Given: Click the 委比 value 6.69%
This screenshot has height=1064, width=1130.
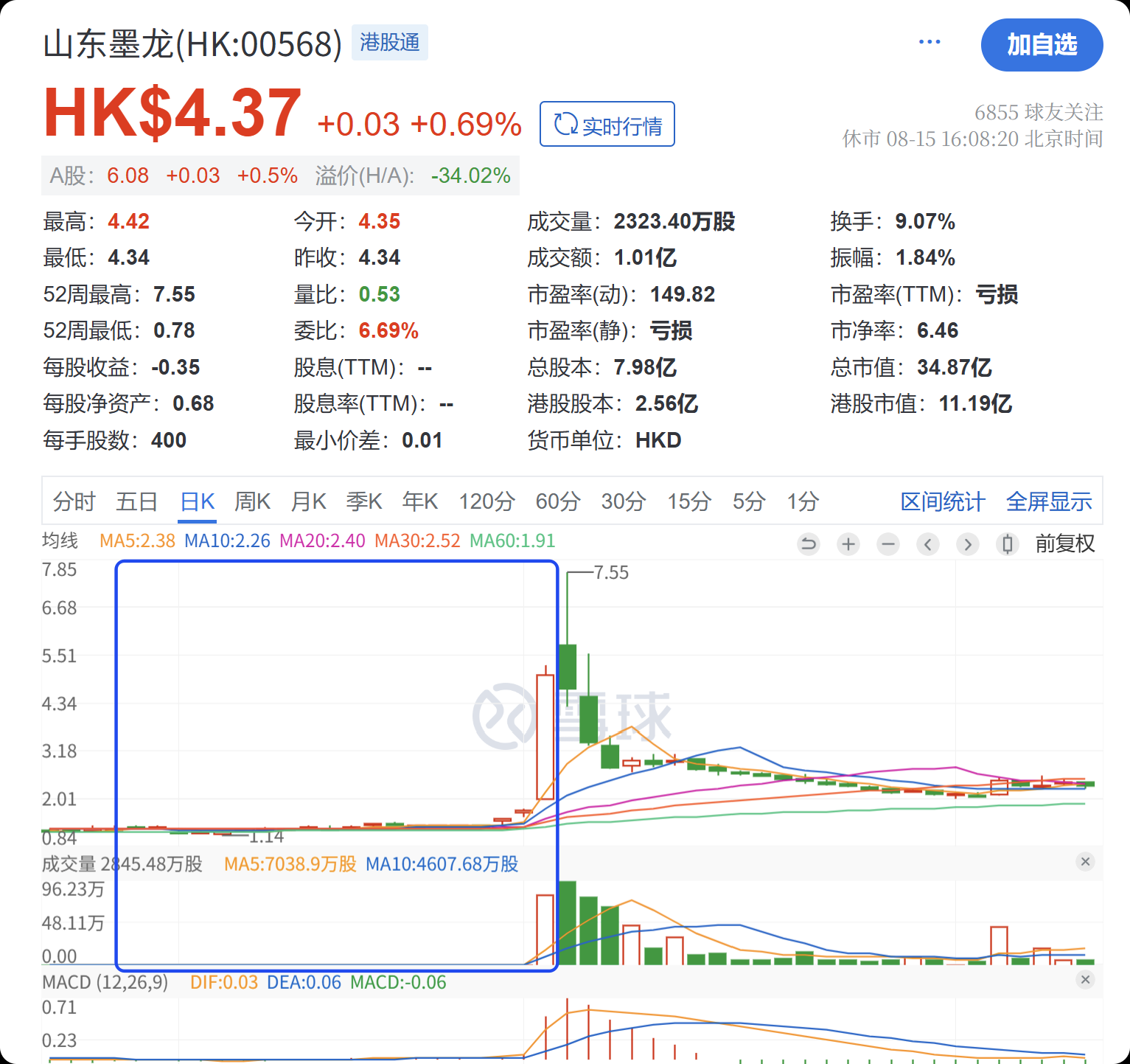Looking at the screenshot, I should tap(388, 330).
